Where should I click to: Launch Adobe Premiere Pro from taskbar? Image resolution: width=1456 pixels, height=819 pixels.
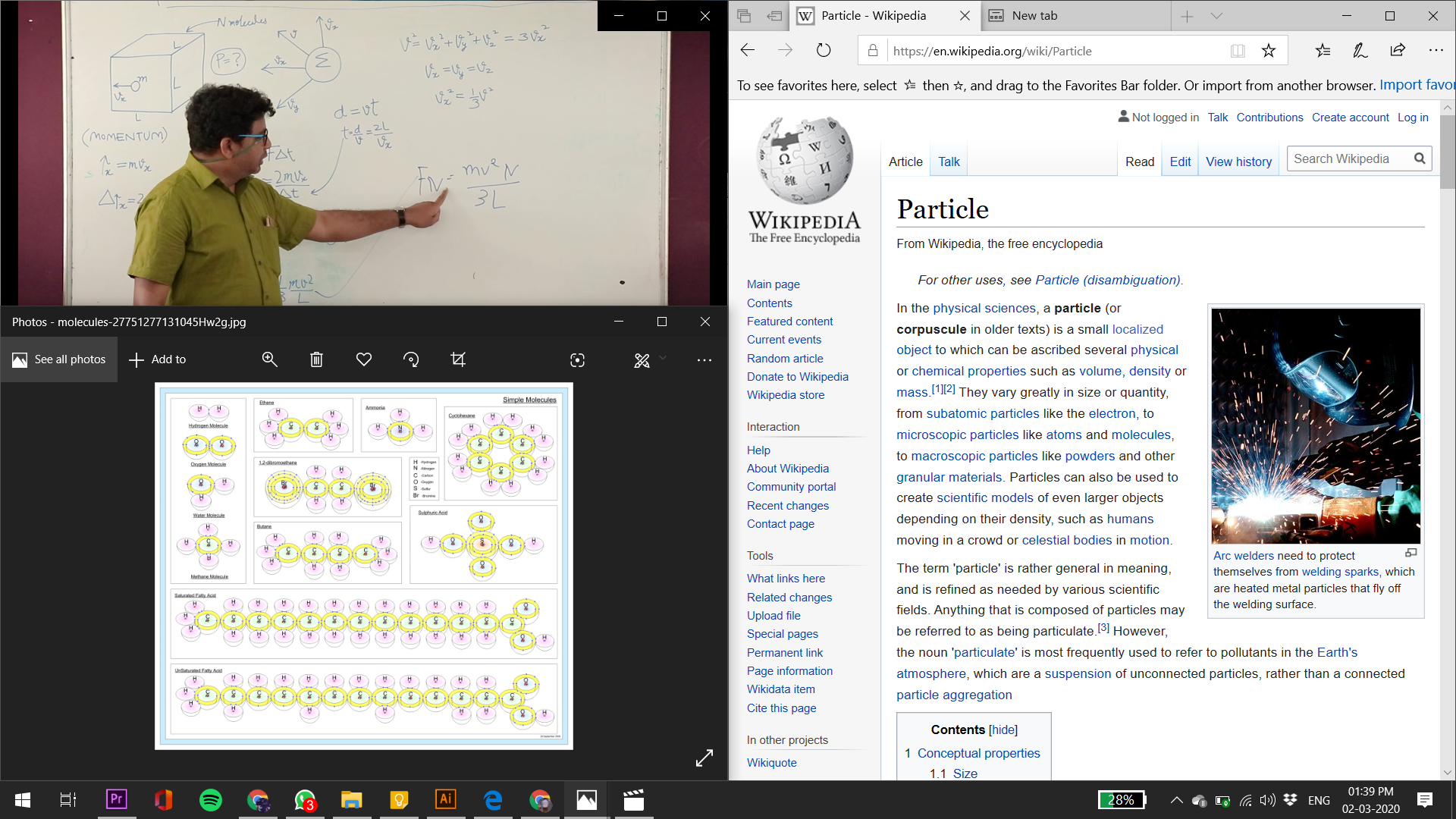coord(116,799)
